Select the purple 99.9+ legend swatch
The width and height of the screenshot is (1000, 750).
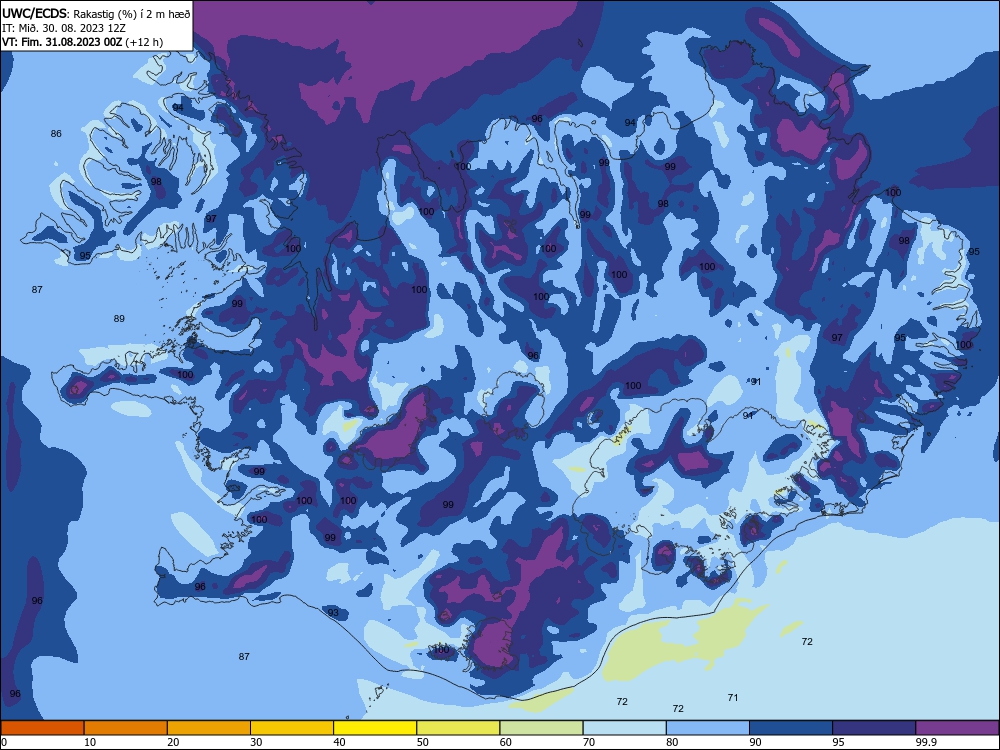tap(957, 728)
